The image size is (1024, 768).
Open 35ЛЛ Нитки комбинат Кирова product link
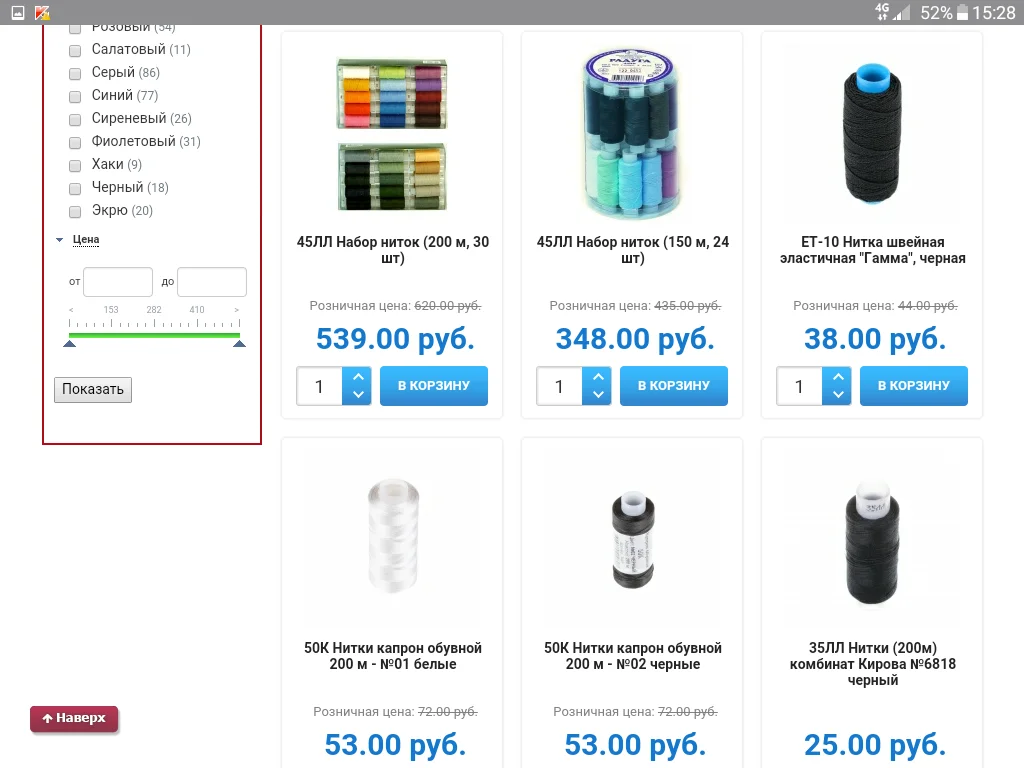[x=872, y=664]
